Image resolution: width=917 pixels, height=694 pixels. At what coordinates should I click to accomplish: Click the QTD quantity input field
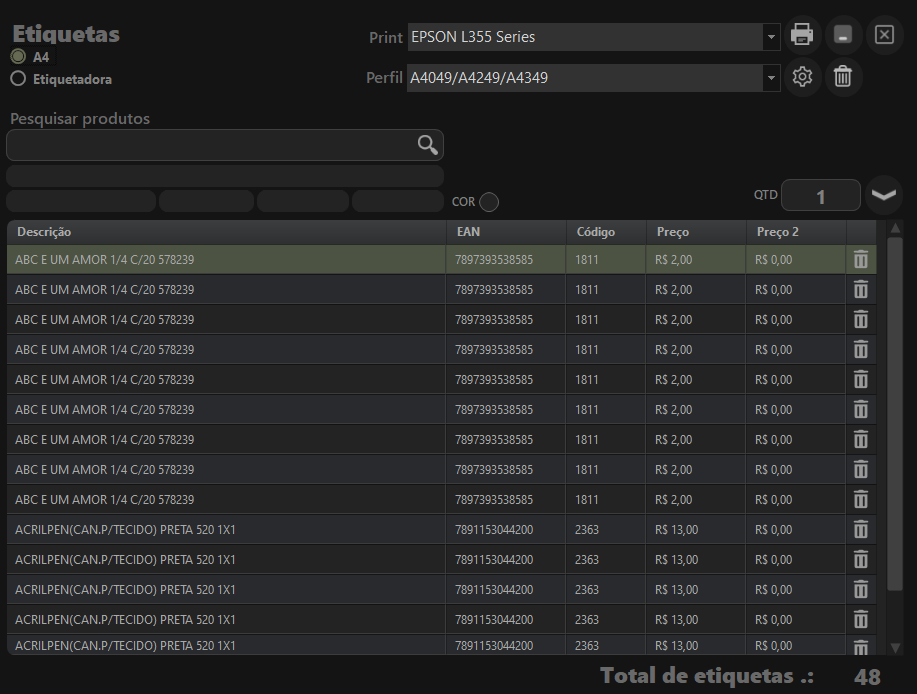(820, 196)
